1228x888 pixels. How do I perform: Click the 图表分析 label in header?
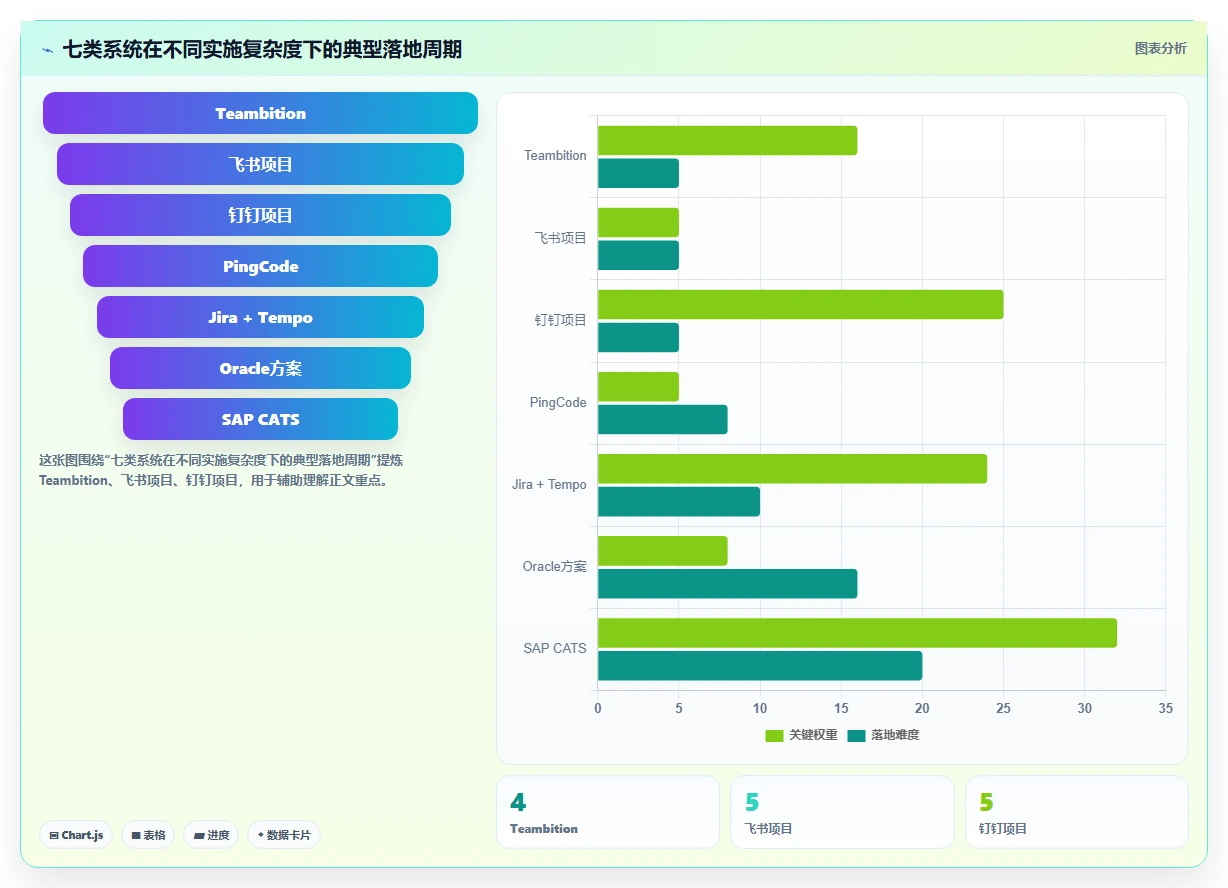coord(1160,48)
